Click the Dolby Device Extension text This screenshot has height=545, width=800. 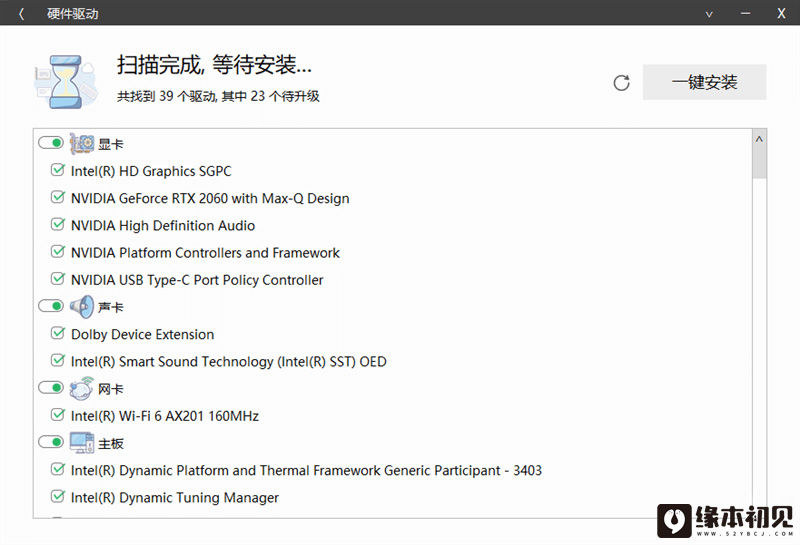142,335
